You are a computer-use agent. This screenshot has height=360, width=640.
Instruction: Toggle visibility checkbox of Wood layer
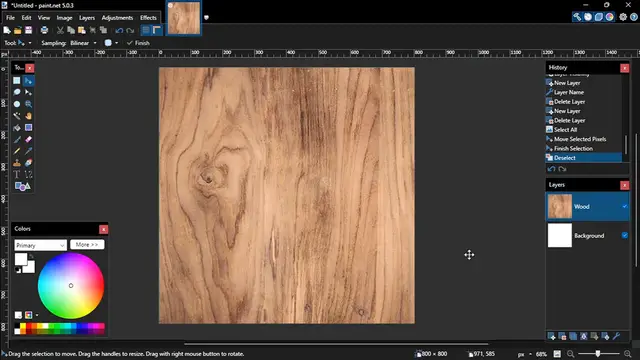[624, 207]
